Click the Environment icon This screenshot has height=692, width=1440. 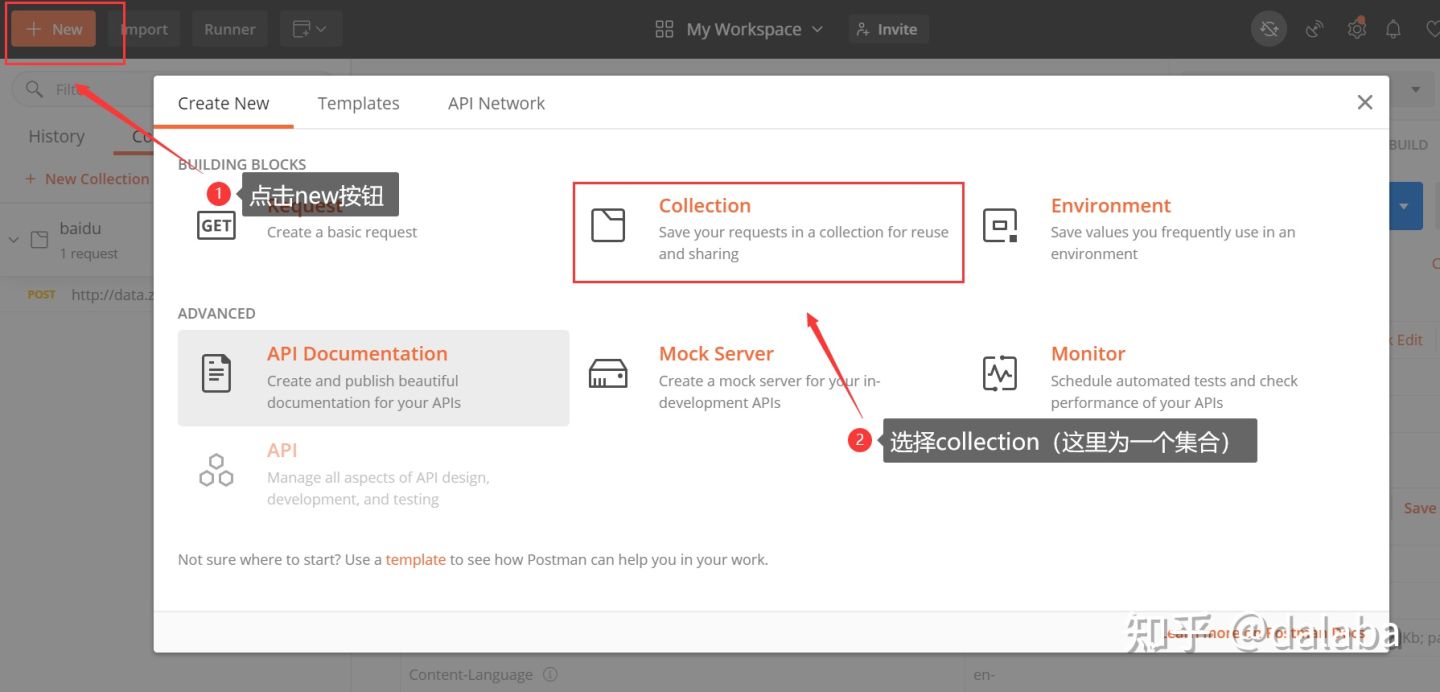[x=1000, y=225]
